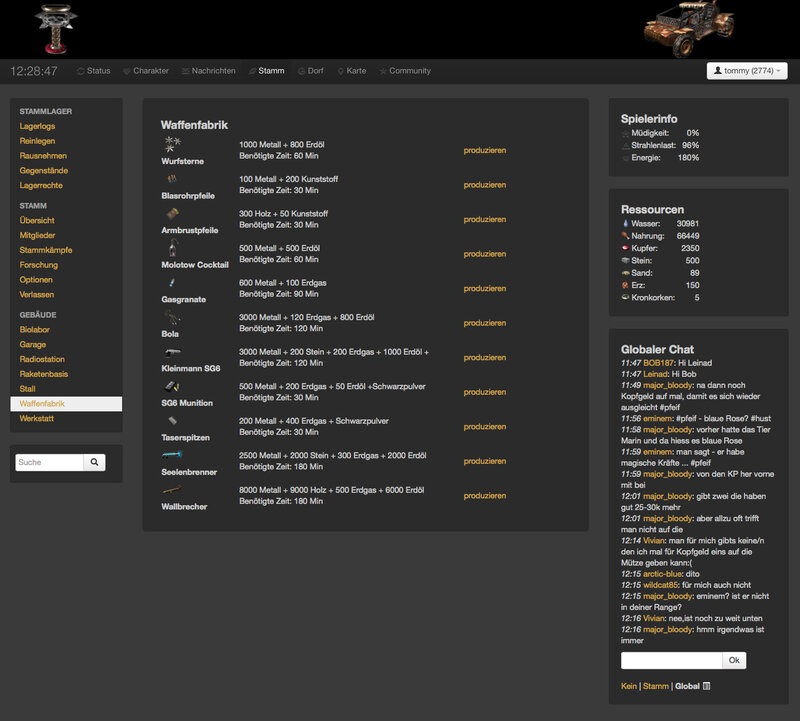Screen dimensions: 800x721
Task: Click the Kleinmann SG6 gun icon
Action: click(x=173, y=352)
